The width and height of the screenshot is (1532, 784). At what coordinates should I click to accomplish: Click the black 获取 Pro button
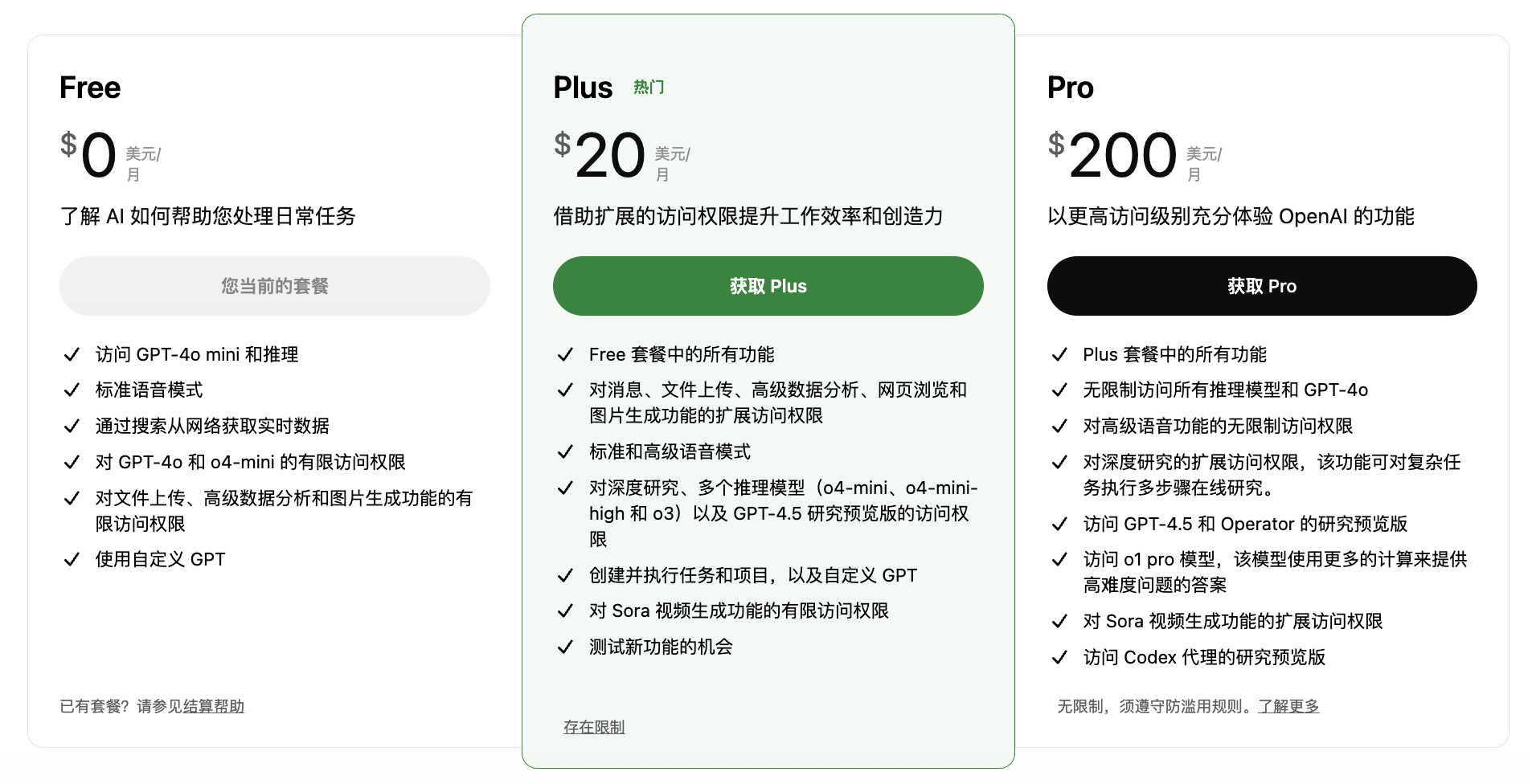[1261, 286]
